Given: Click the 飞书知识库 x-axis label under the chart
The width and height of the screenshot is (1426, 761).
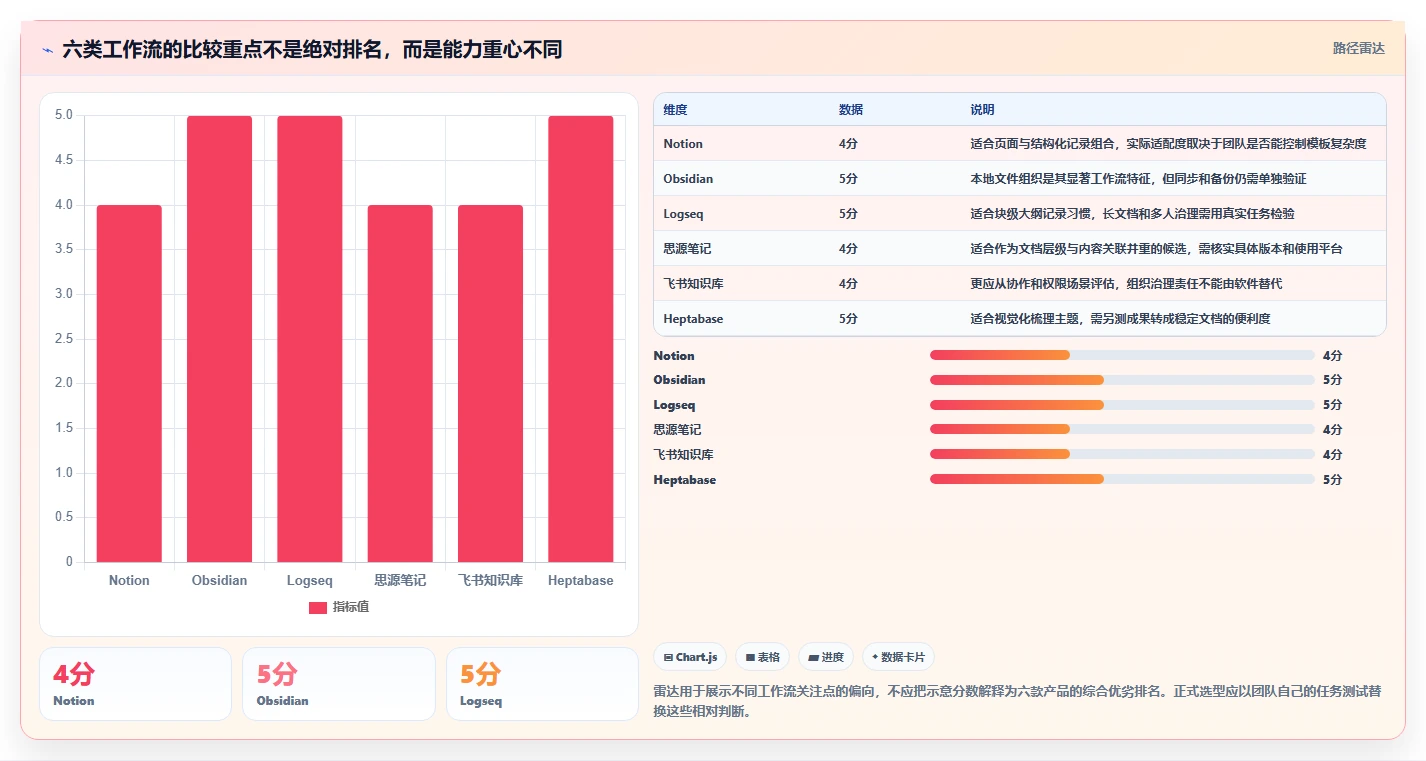Looking at the screenshot, I should (490, 581).
